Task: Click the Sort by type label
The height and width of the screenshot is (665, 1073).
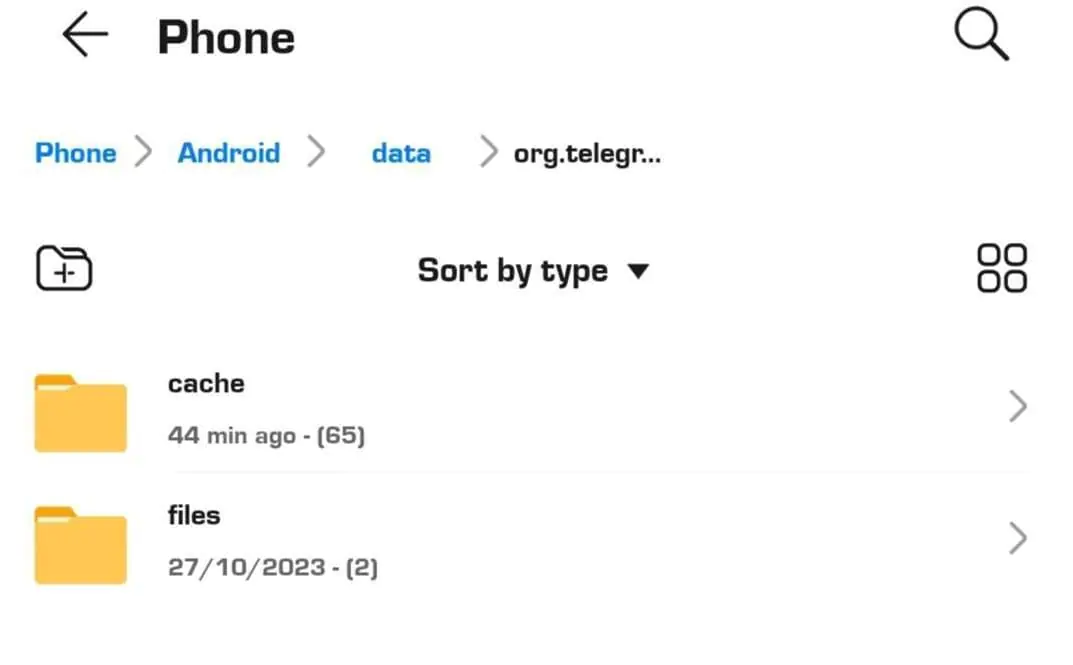Action: click(513, 271)
